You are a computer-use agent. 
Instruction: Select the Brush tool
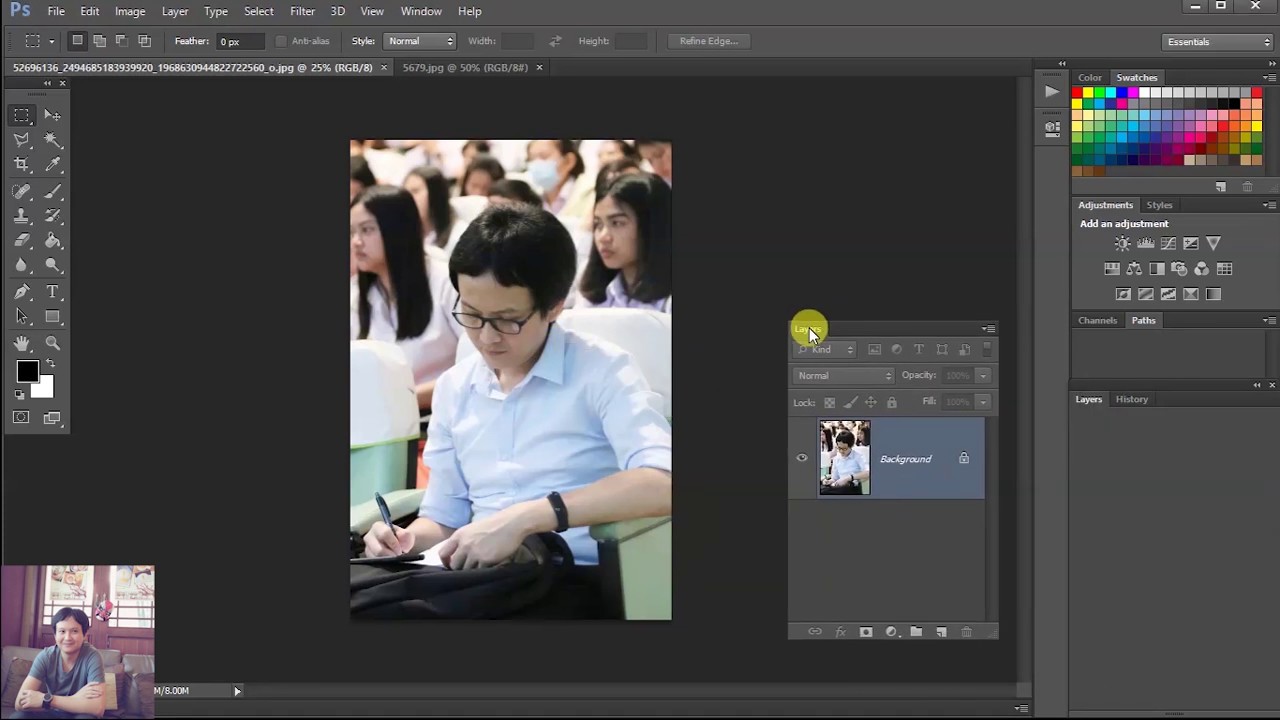(53, 191)
